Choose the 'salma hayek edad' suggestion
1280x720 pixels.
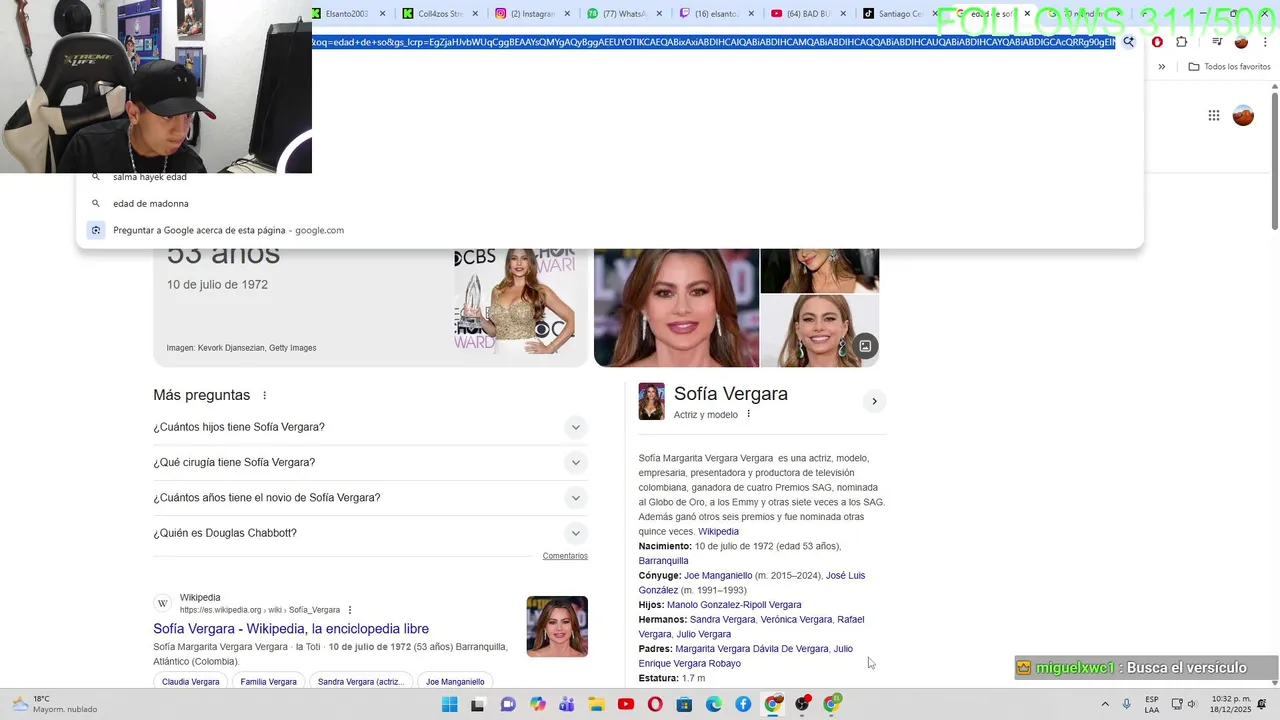[x=150, y=177]
